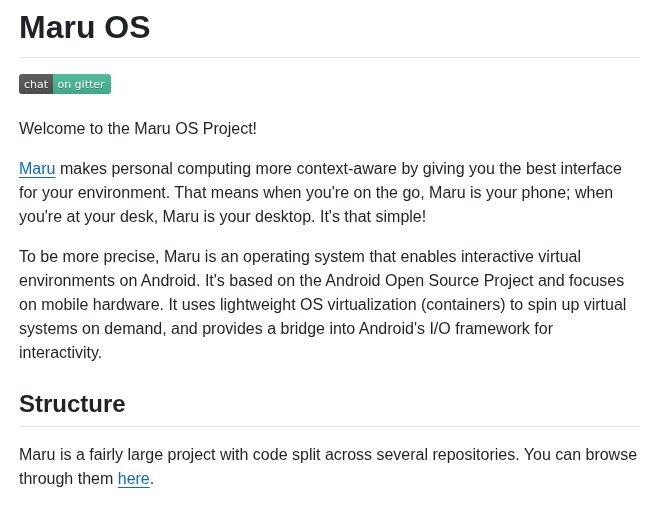Click the horizontal rule under "Maru OS"
The image size is (657, 506).
coord(329,58)
